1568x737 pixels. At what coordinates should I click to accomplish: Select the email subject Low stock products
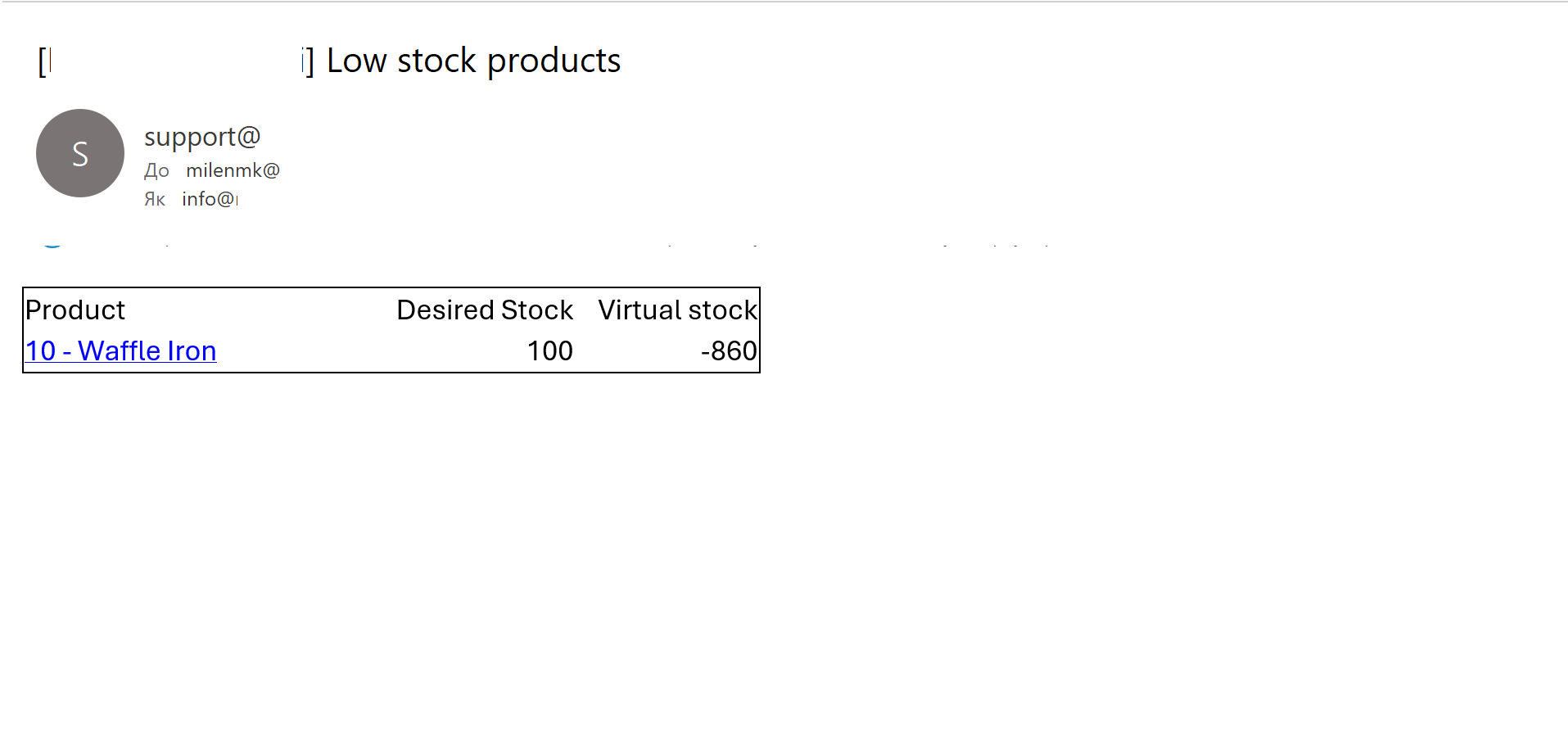coord(473,60)
